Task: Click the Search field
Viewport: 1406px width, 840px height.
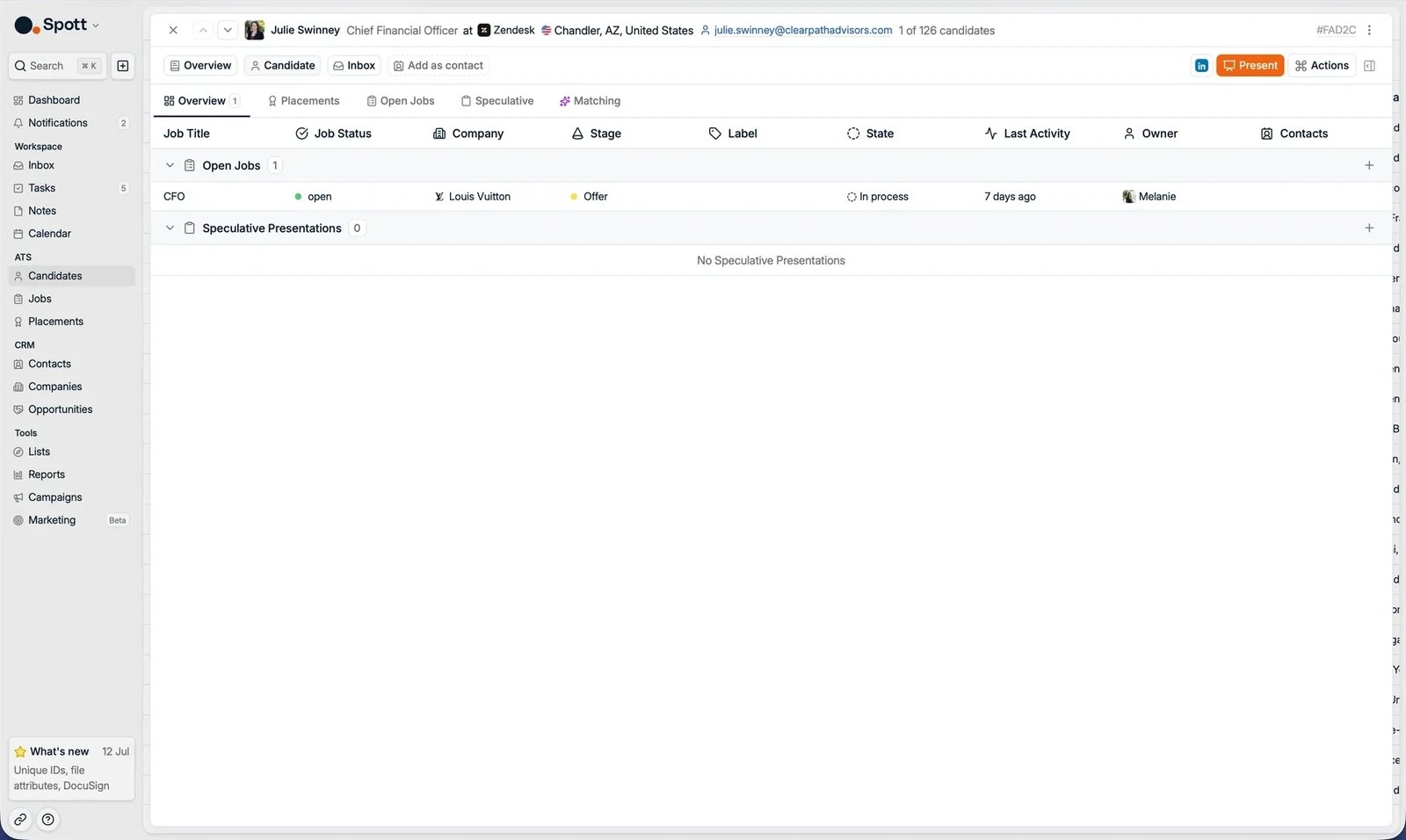Action: point(57,66)
